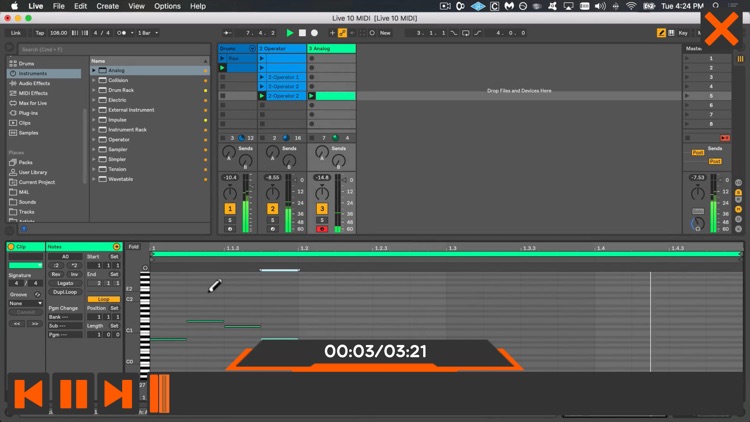Click the Play button in Live's transport
The image size is (750, 422).
tap(289, 33)
